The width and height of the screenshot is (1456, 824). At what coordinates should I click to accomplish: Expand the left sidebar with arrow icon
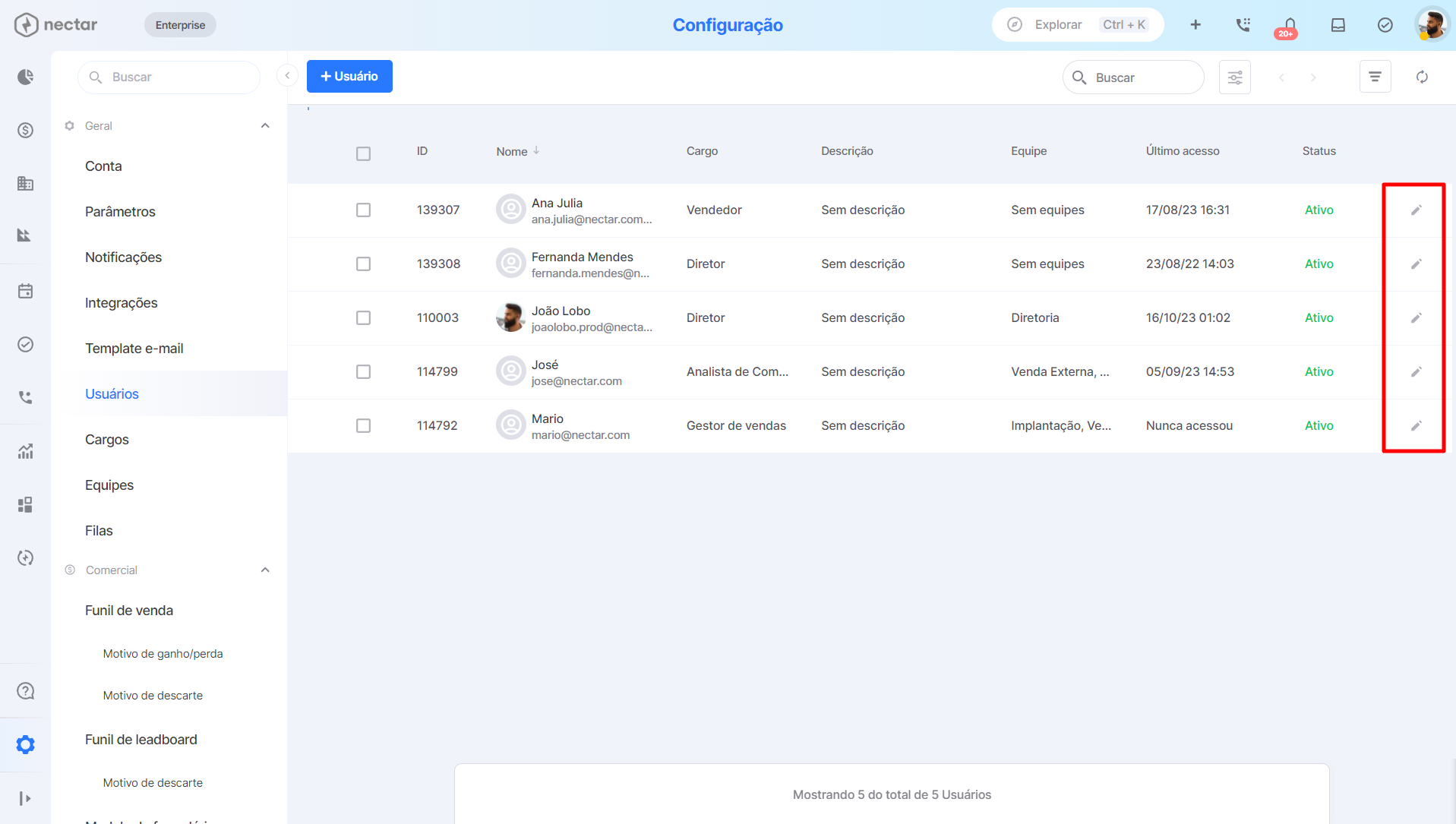[25, 798]
